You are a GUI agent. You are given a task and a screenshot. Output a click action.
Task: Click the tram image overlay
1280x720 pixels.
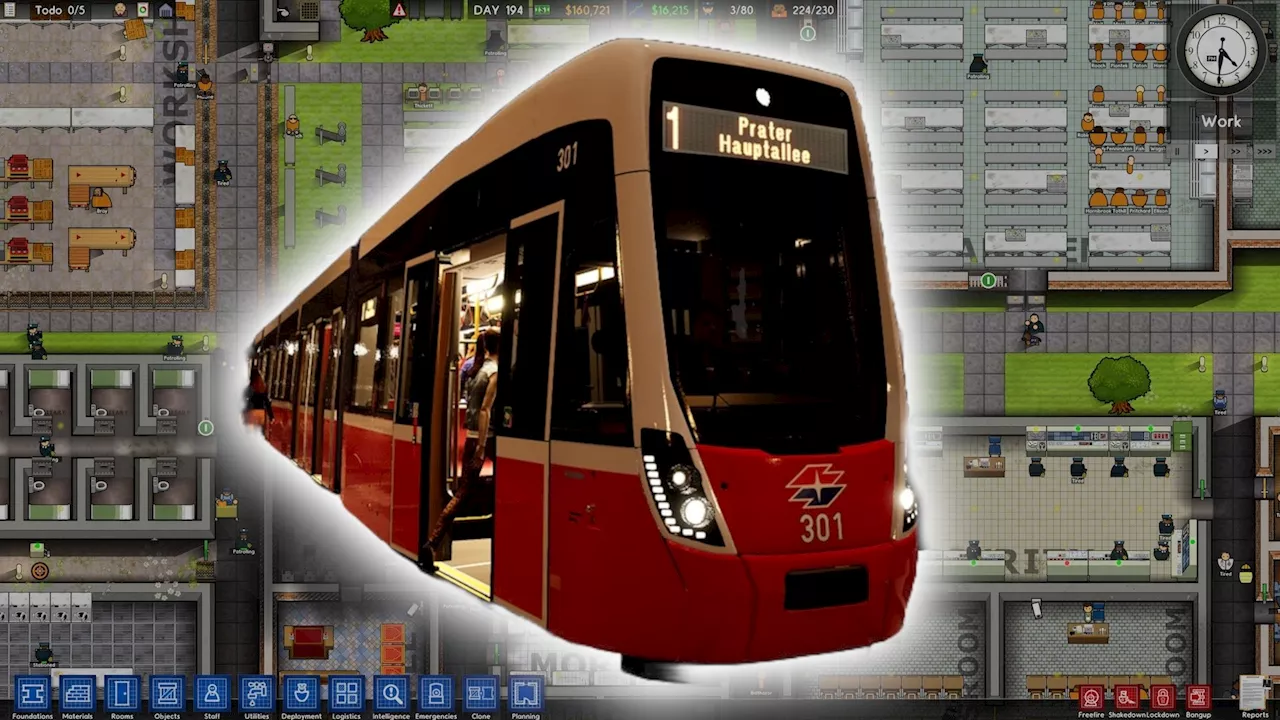coord(580,360)
